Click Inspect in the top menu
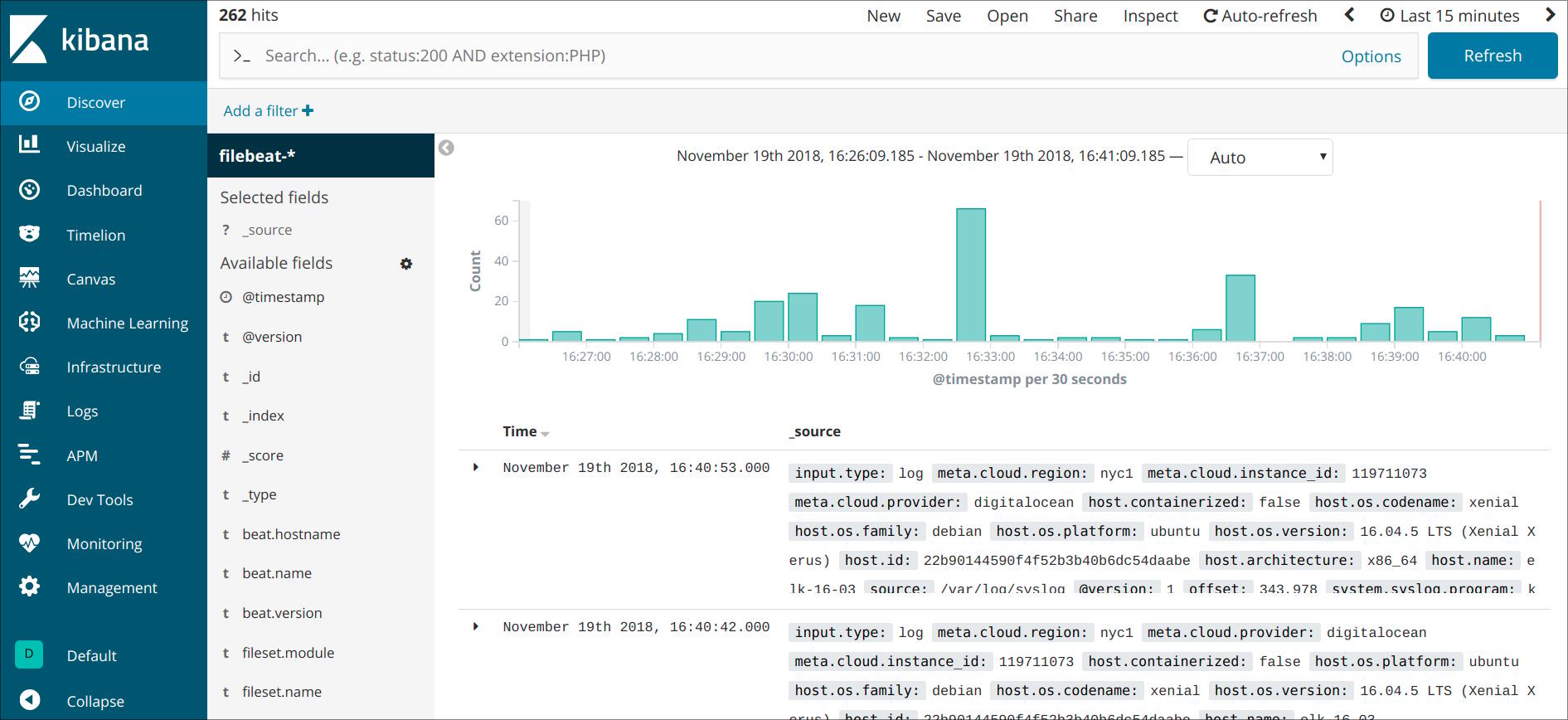 (1150, 16)
